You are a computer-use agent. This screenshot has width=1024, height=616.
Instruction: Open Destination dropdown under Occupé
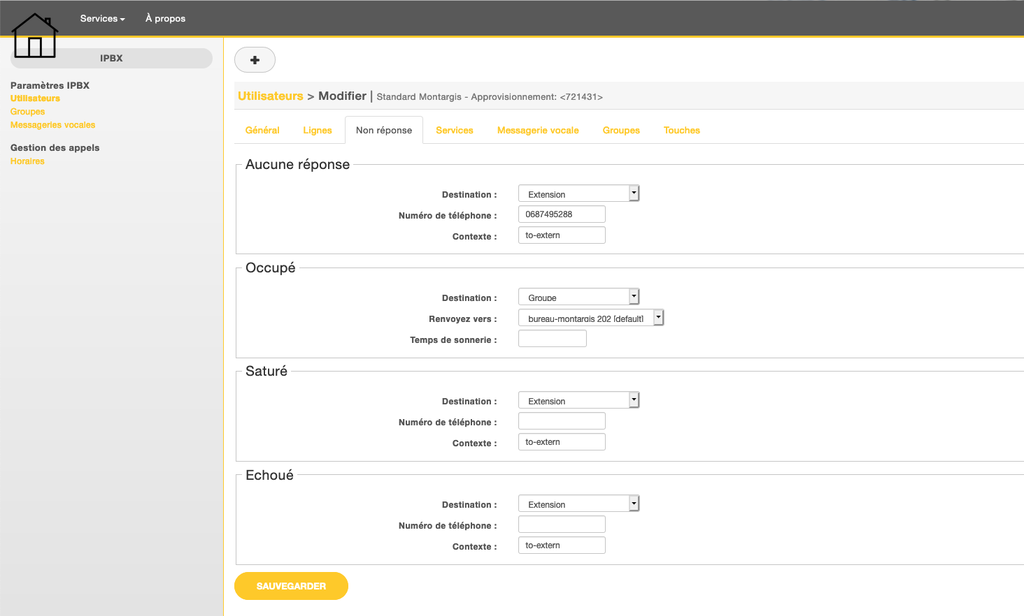pos(578,297)
